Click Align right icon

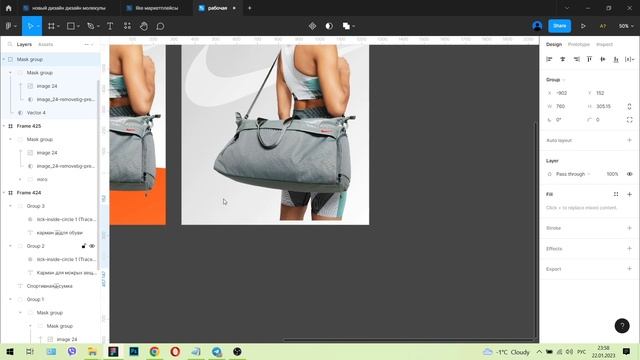[576, 59]
